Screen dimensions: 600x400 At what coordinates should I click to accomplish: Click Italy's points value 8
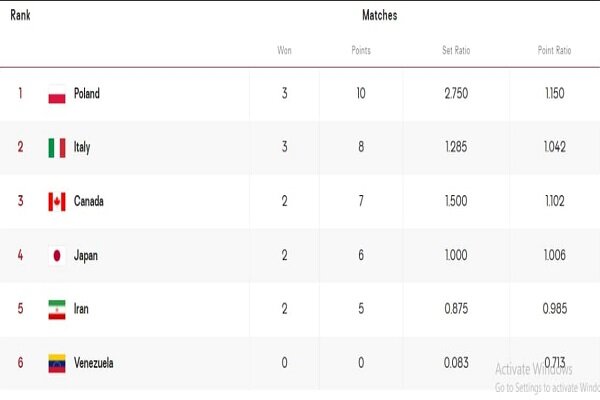tap(360, 147)
